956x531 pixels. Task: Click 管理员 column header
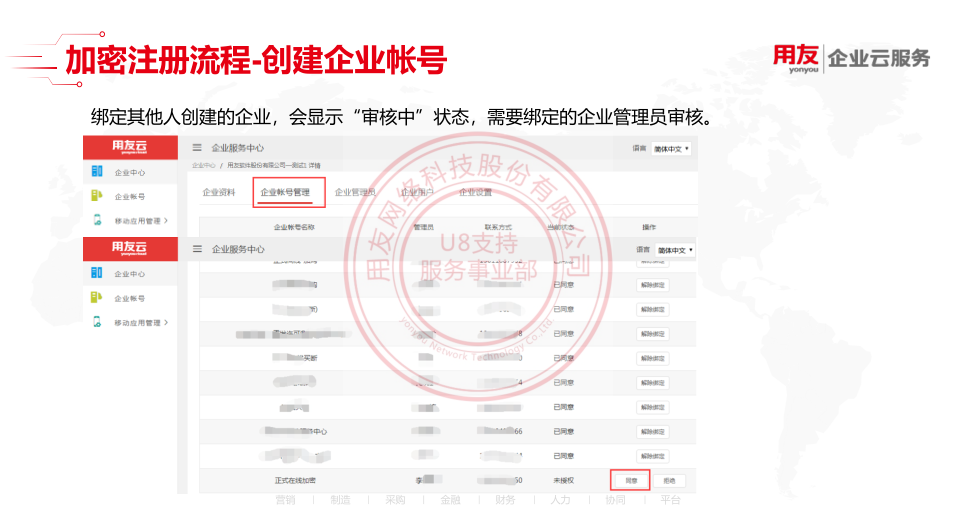click(x=424, y=227)
